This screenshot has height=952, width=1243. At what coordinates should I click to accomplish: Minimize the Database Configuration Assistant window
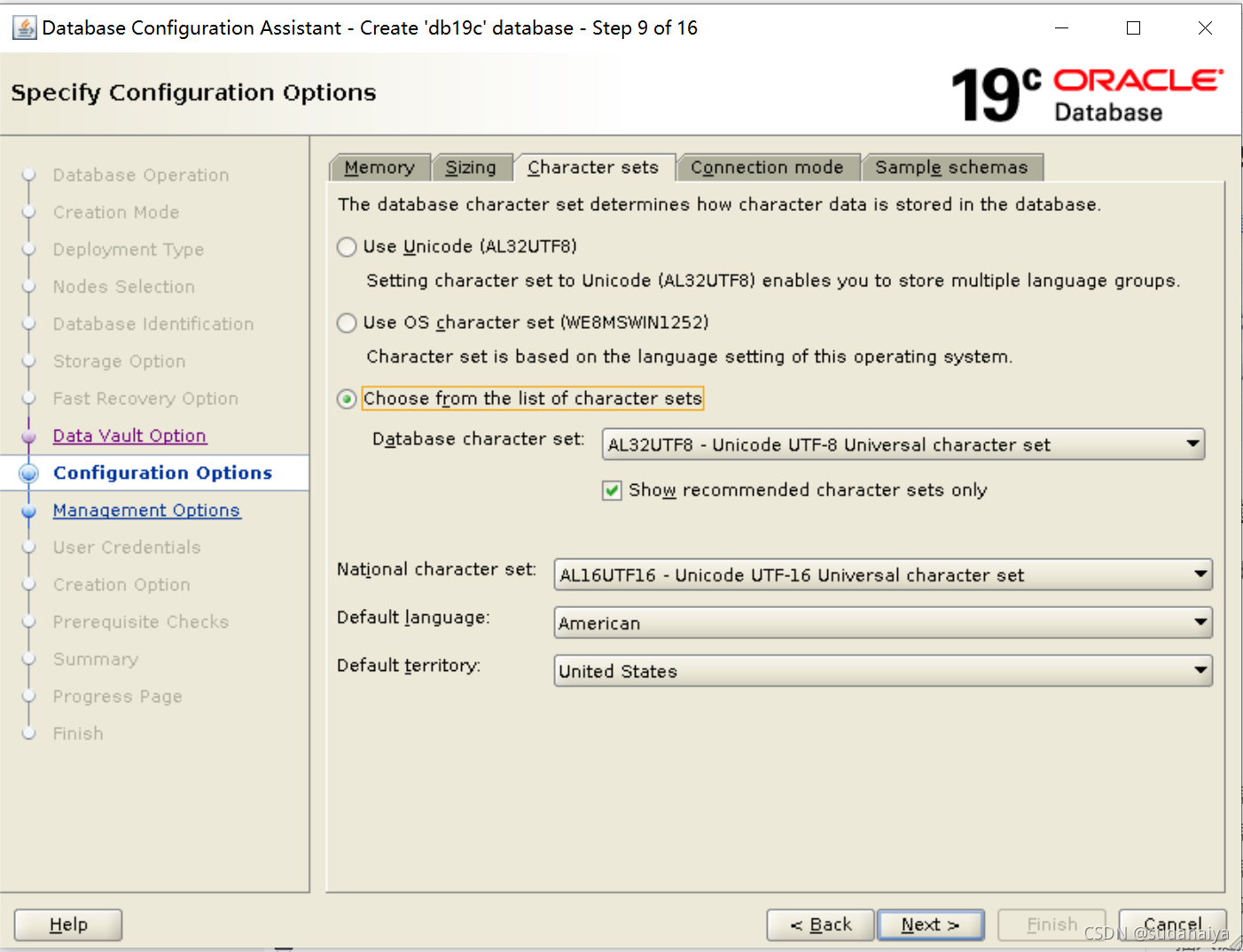click(x=1061, y=28)
